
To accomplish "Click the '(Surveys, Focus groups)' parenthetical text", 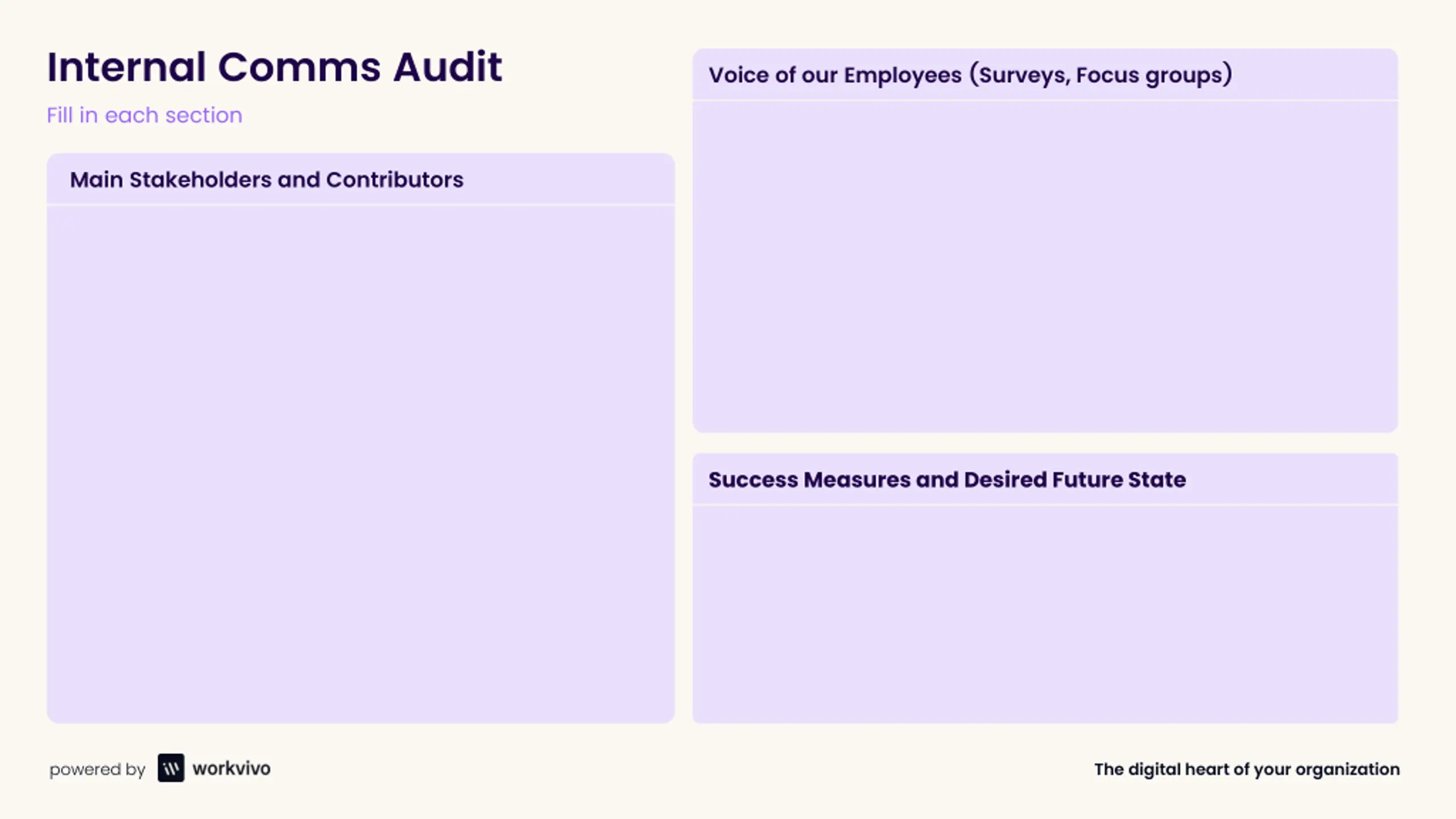I will pos(1101,75).
